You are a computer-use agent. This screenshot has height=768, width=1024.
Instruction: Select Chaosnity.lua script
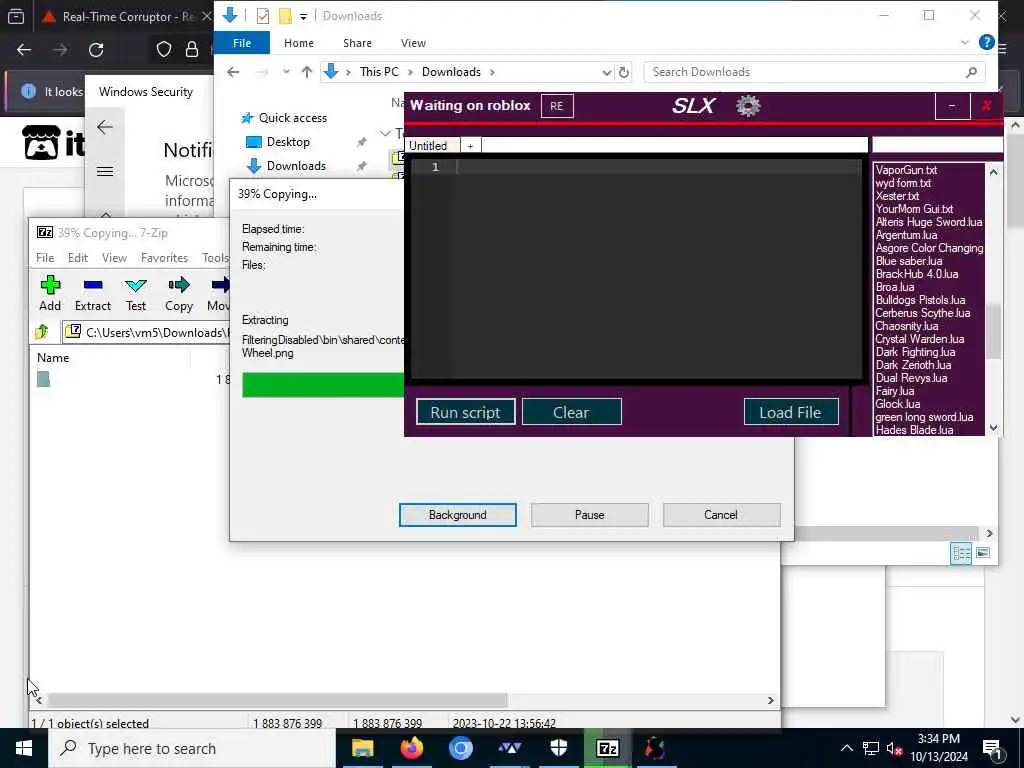[x=906, y=327]
